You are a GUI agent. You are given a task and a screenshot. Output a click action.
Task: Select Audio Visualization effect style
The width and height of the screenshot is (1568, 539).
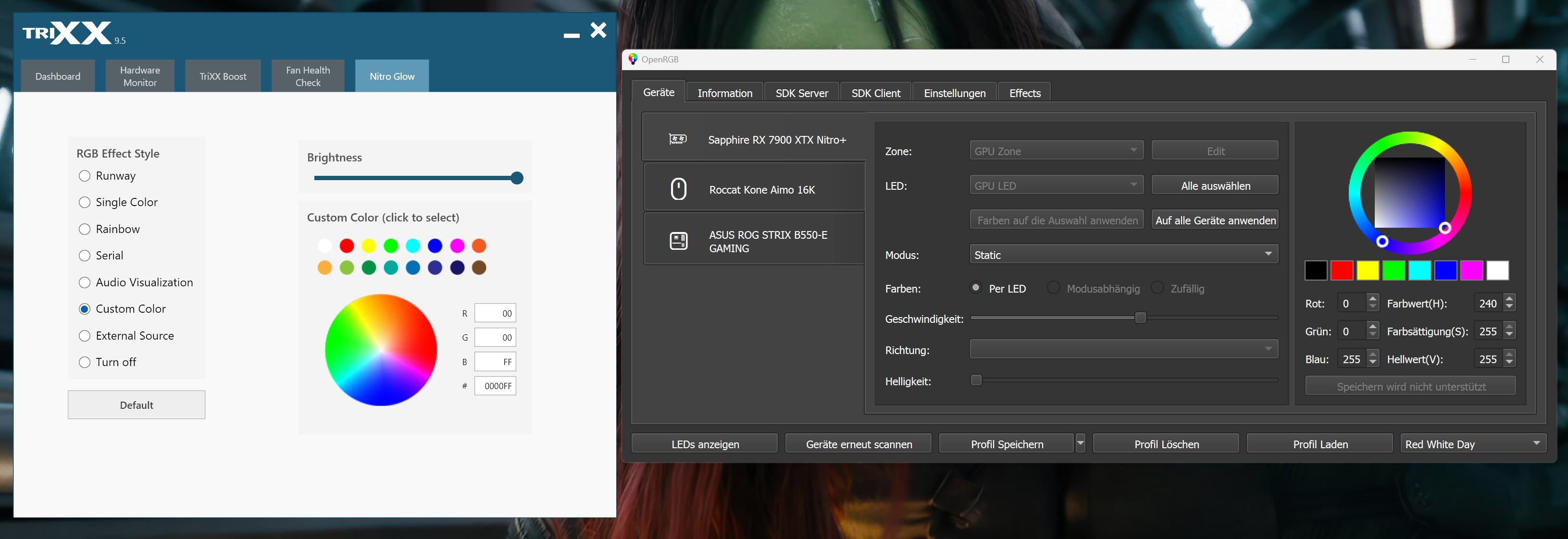pos(85,282)
